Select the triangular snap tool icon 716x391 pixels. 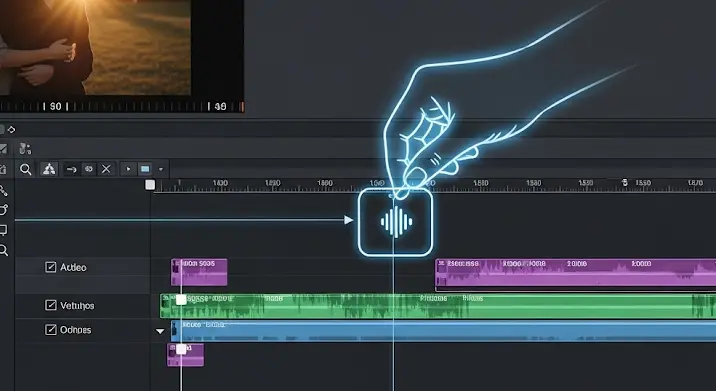(49, 169)
